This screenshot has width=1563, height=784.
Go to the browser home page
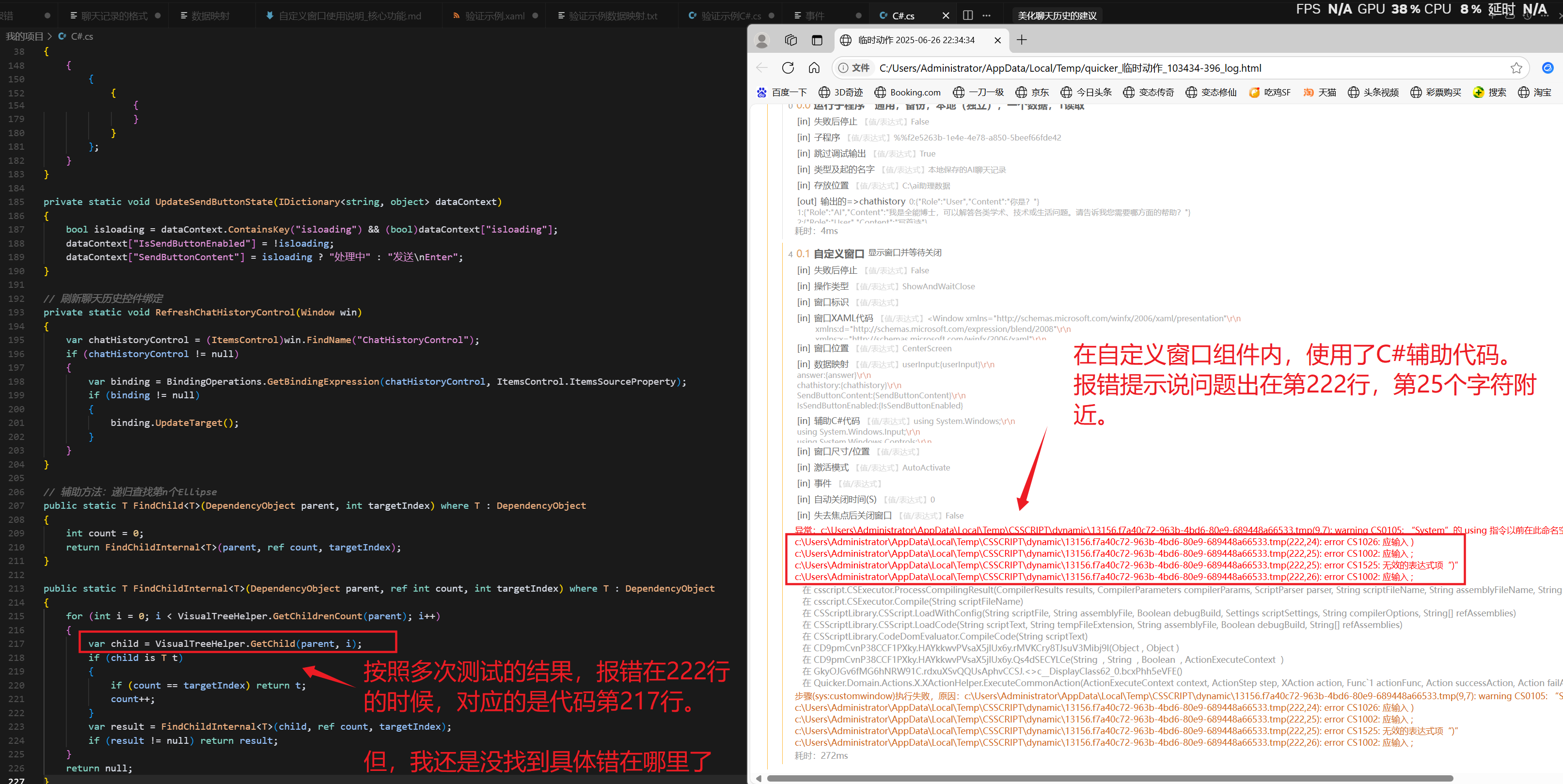tap(814, 68)
